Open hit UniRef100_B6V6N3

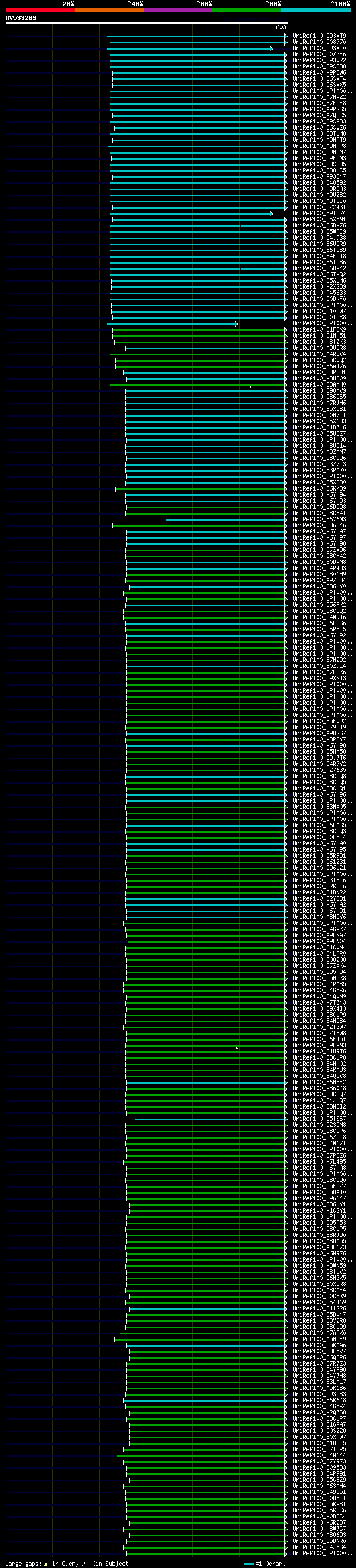319,519
